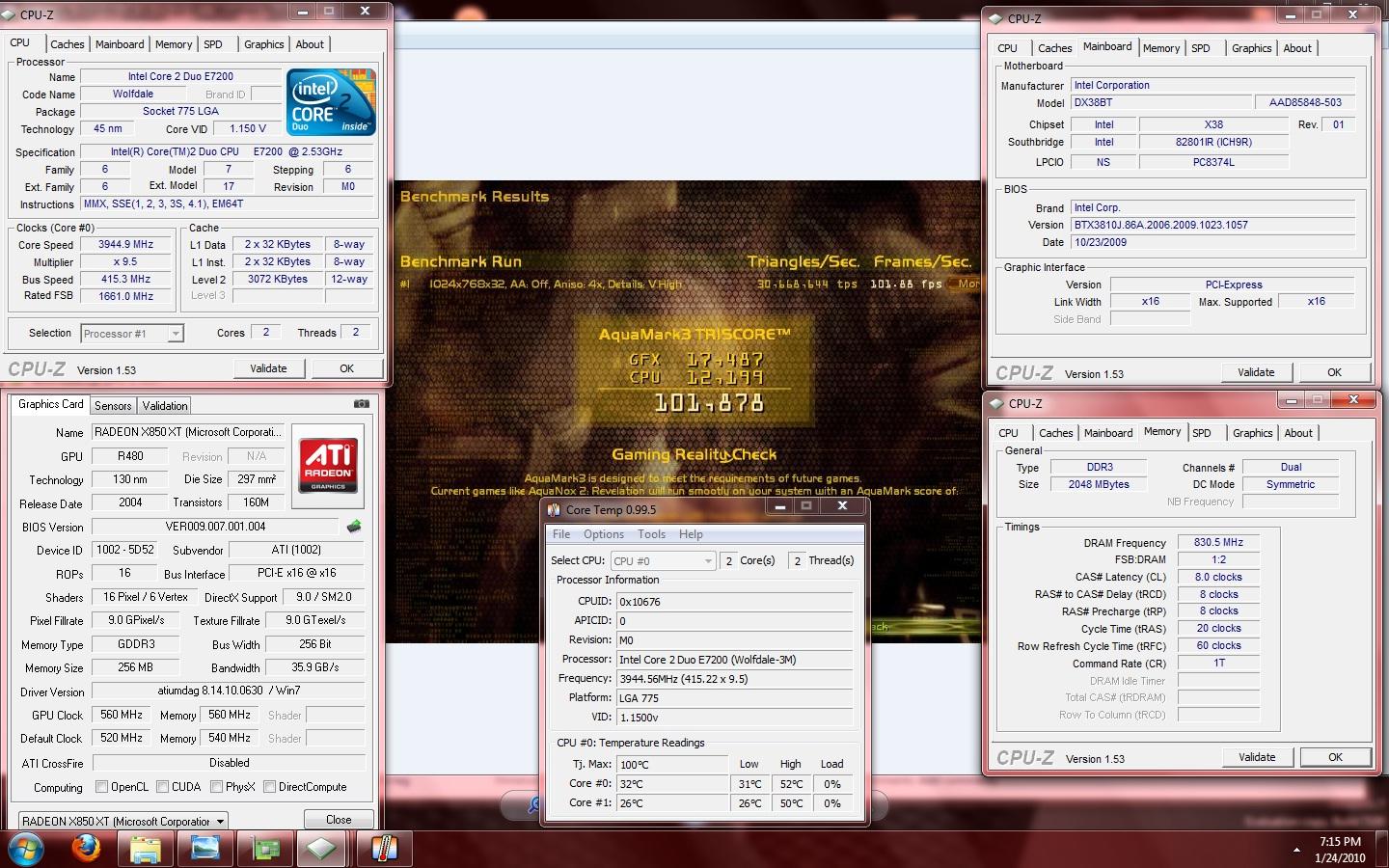The width and height of the screenshot is (1389, 868).
Task: Open About tab in CPU-Z CPU window
Action: [x=310, y=44]
